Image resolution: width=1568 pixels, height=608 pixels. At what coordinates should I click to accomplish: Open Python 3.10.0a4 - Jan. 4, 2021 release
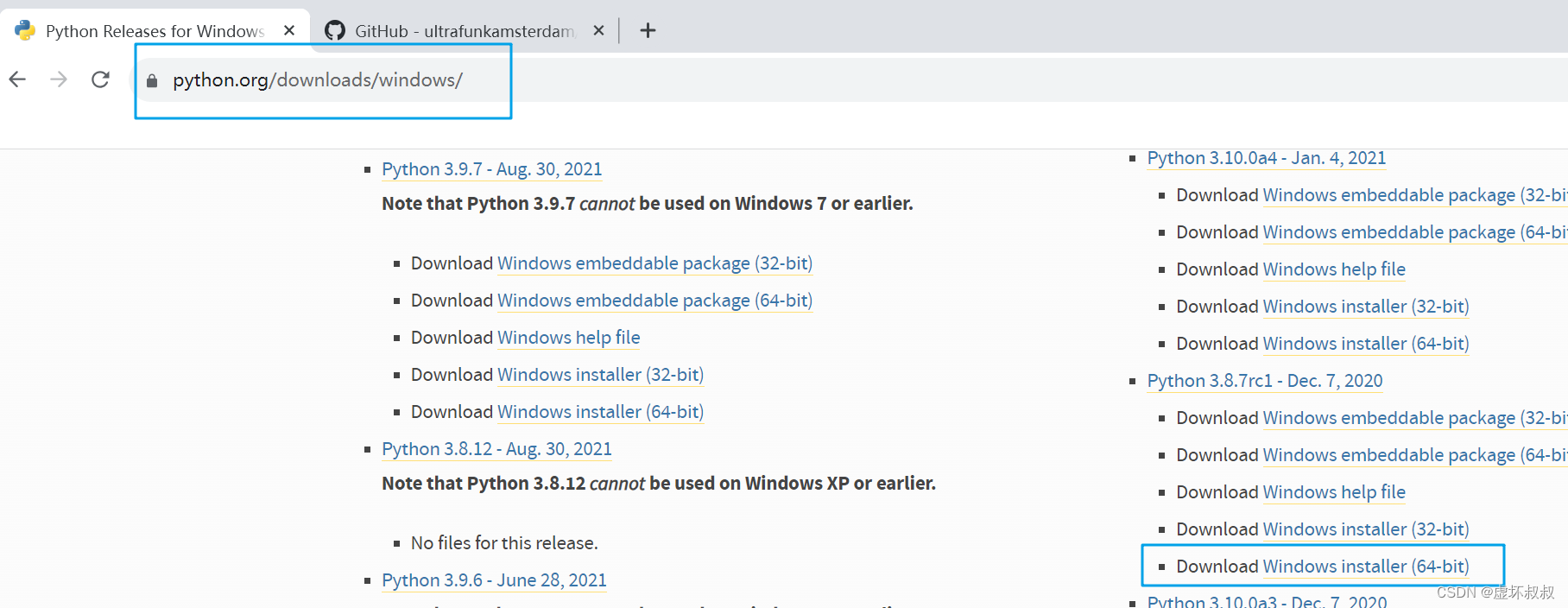point(1267,158)
